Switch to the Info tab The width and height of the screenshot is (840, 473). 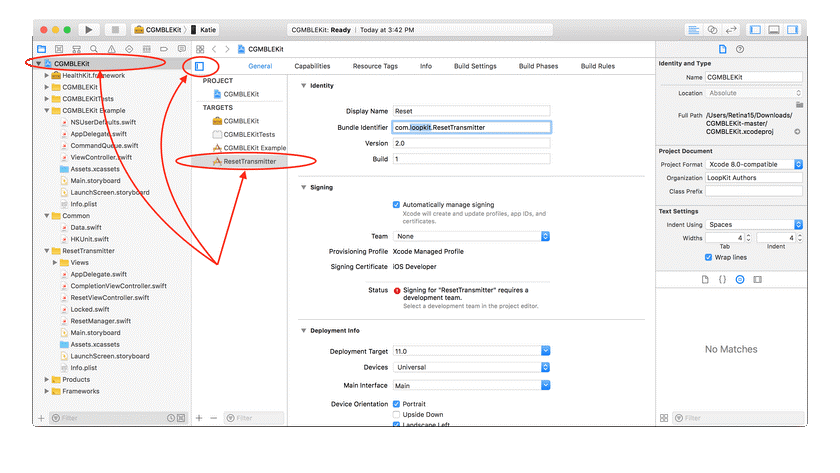(426, 66)
